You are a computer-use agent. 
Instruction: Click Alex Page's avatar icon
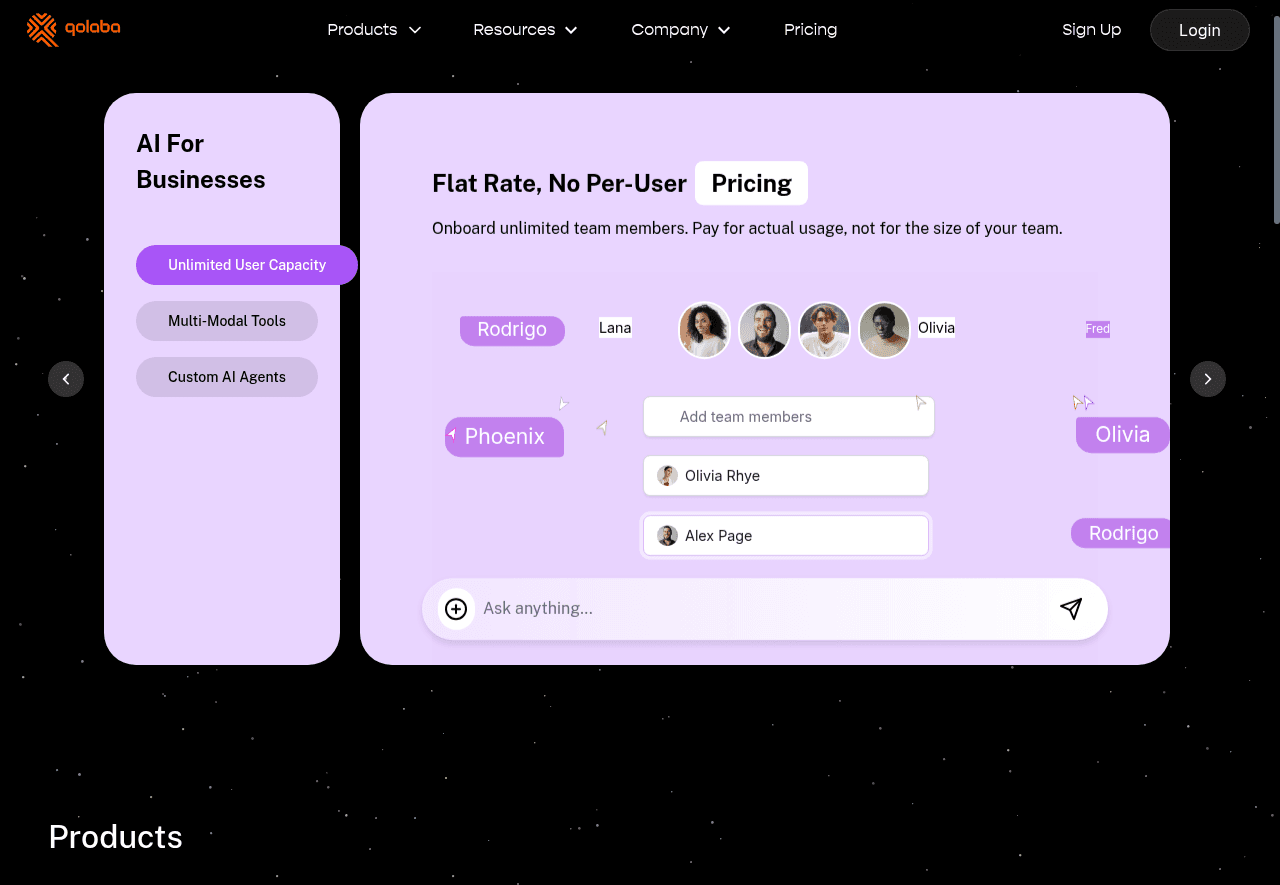click(x=667, y=536)
